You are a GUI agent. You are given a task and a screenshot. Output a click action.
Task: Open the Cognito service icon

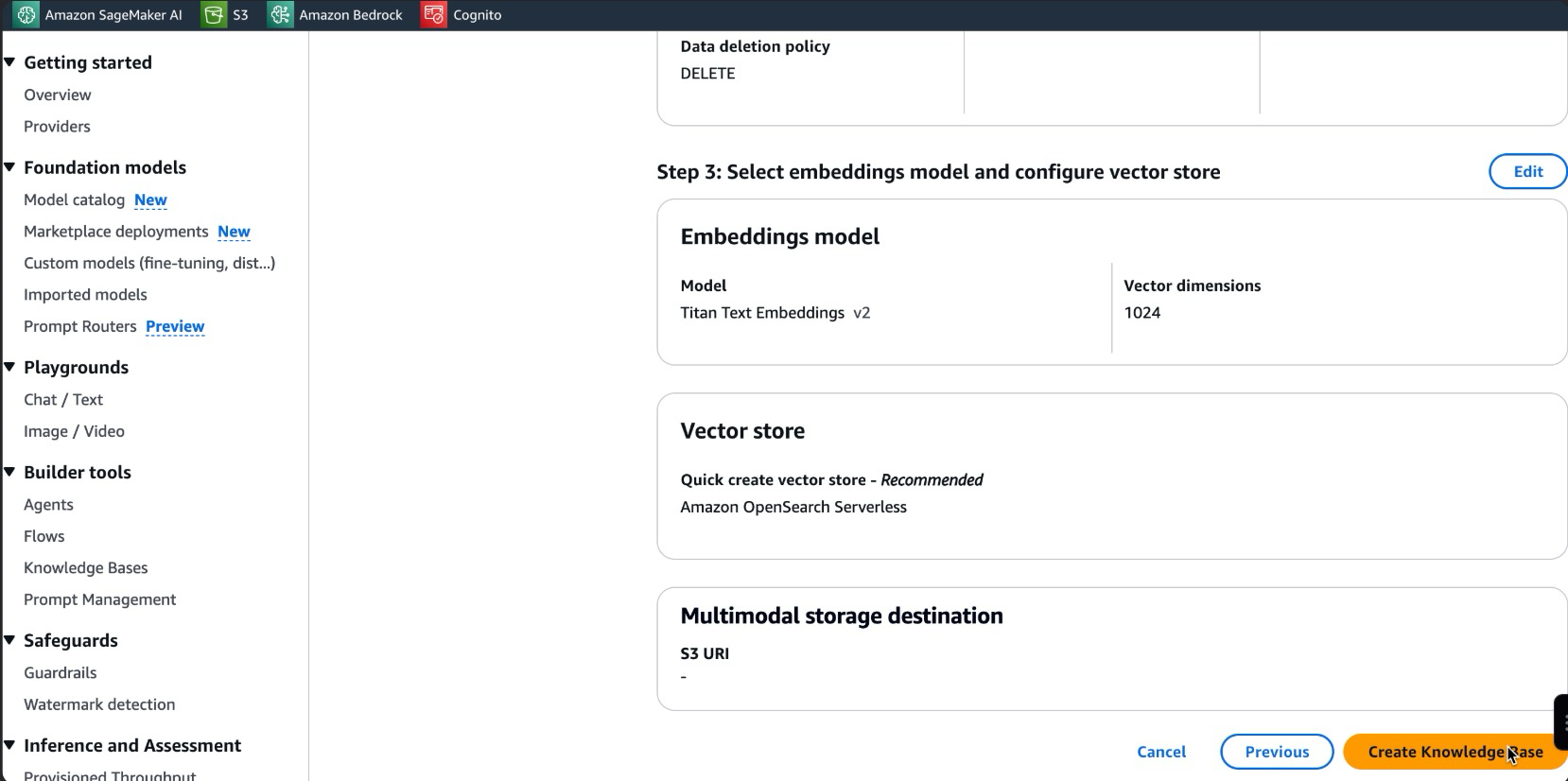[x=434, y=15]
